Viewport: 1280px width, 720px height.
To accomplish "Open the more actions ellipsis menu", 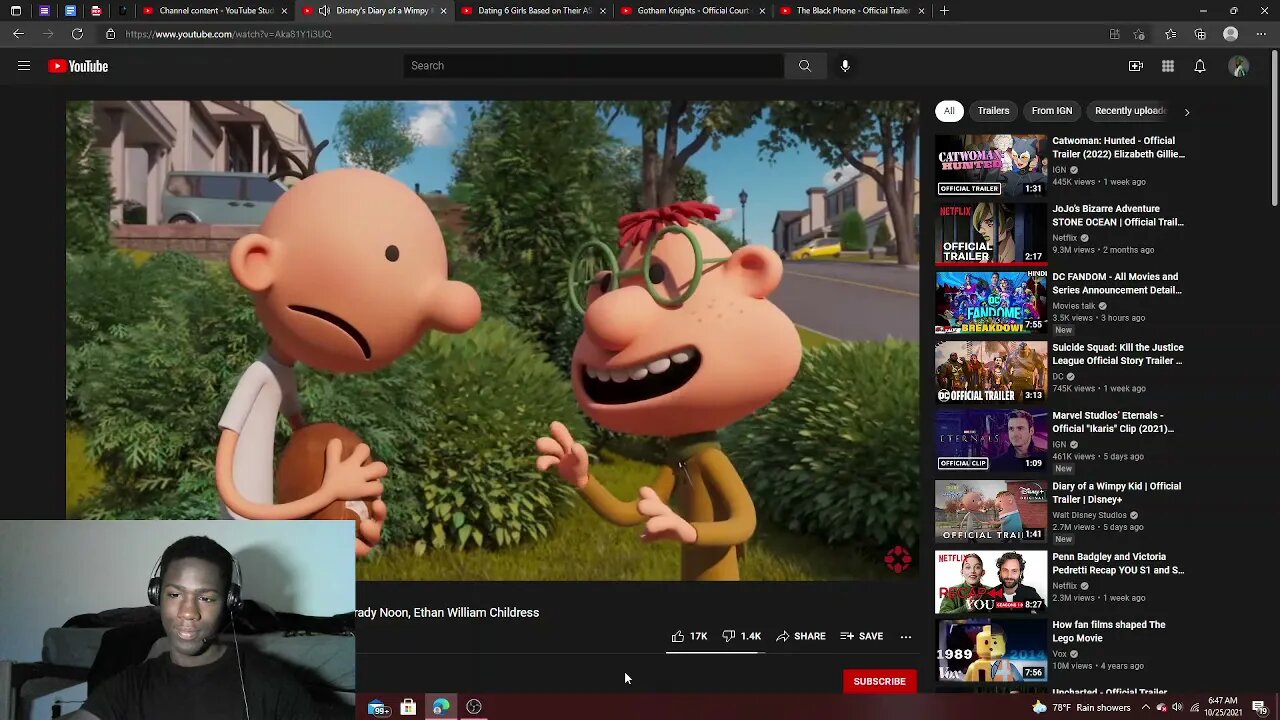I will (905, 636).
